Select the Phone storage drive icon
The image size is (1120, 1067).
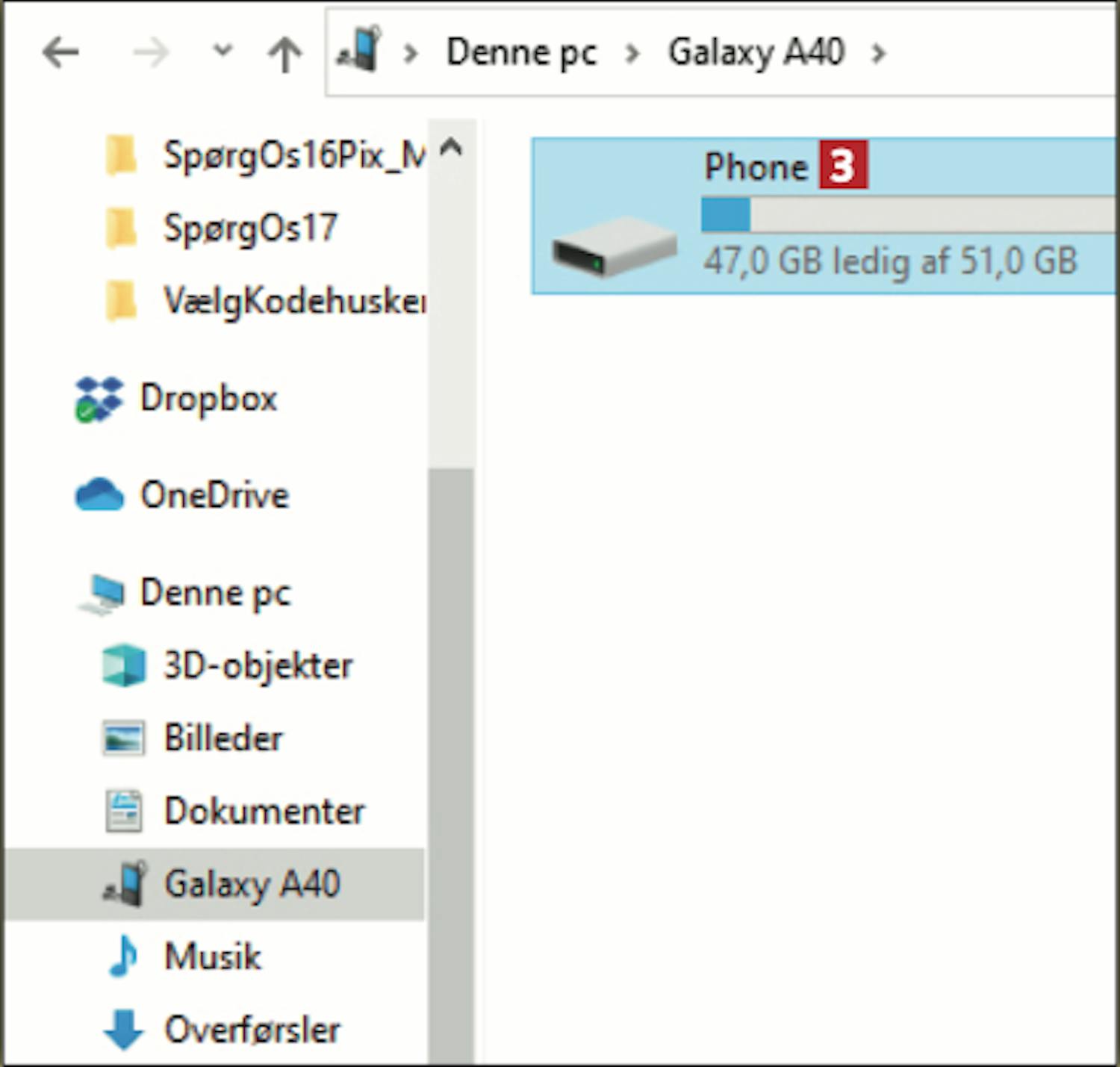pos(614,246)
